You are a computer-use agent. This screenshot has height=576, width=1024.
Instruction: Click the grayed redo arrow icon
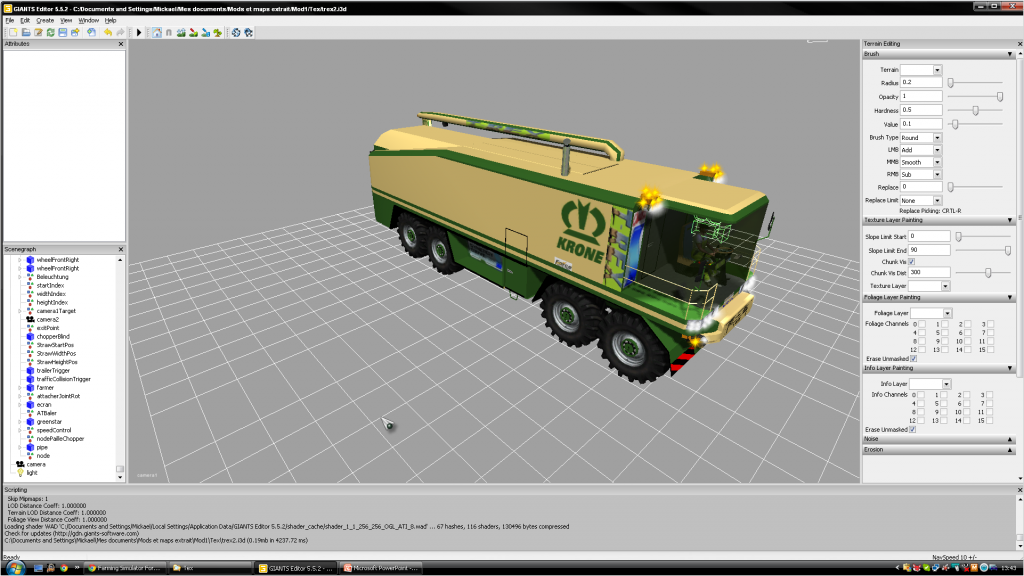[x=120, y=32]
